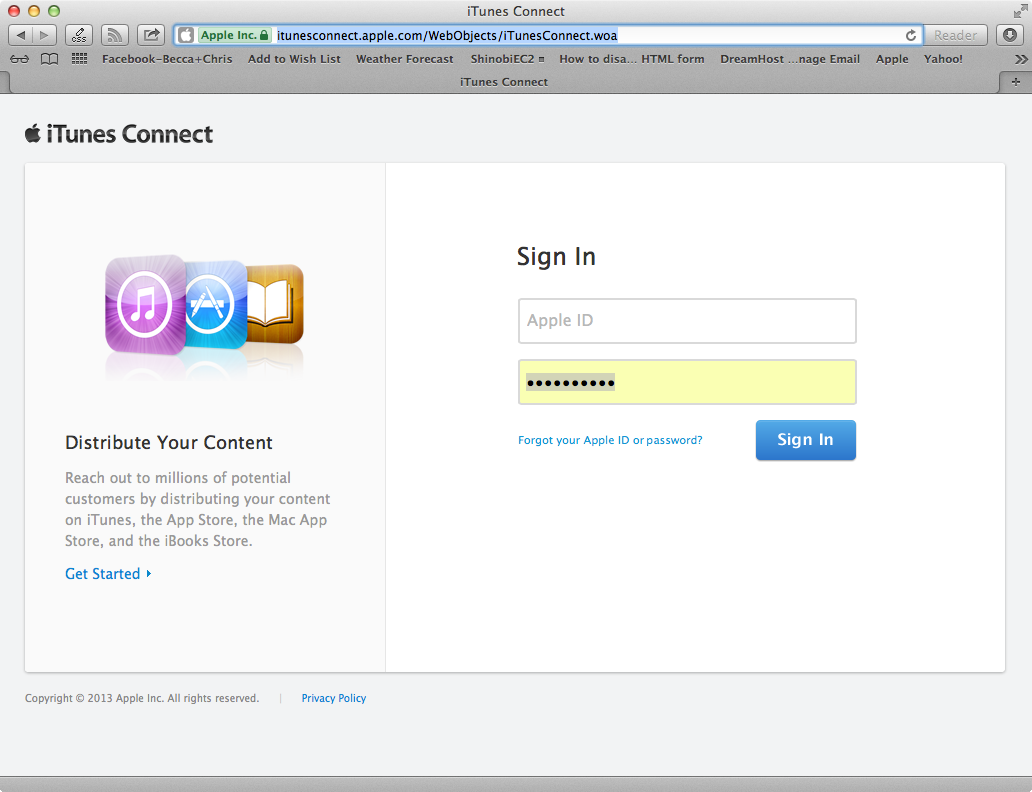Open Forgot your Apple ID or password link
The width and height of the screenshot is (1032, 792).
pos(610,440)
